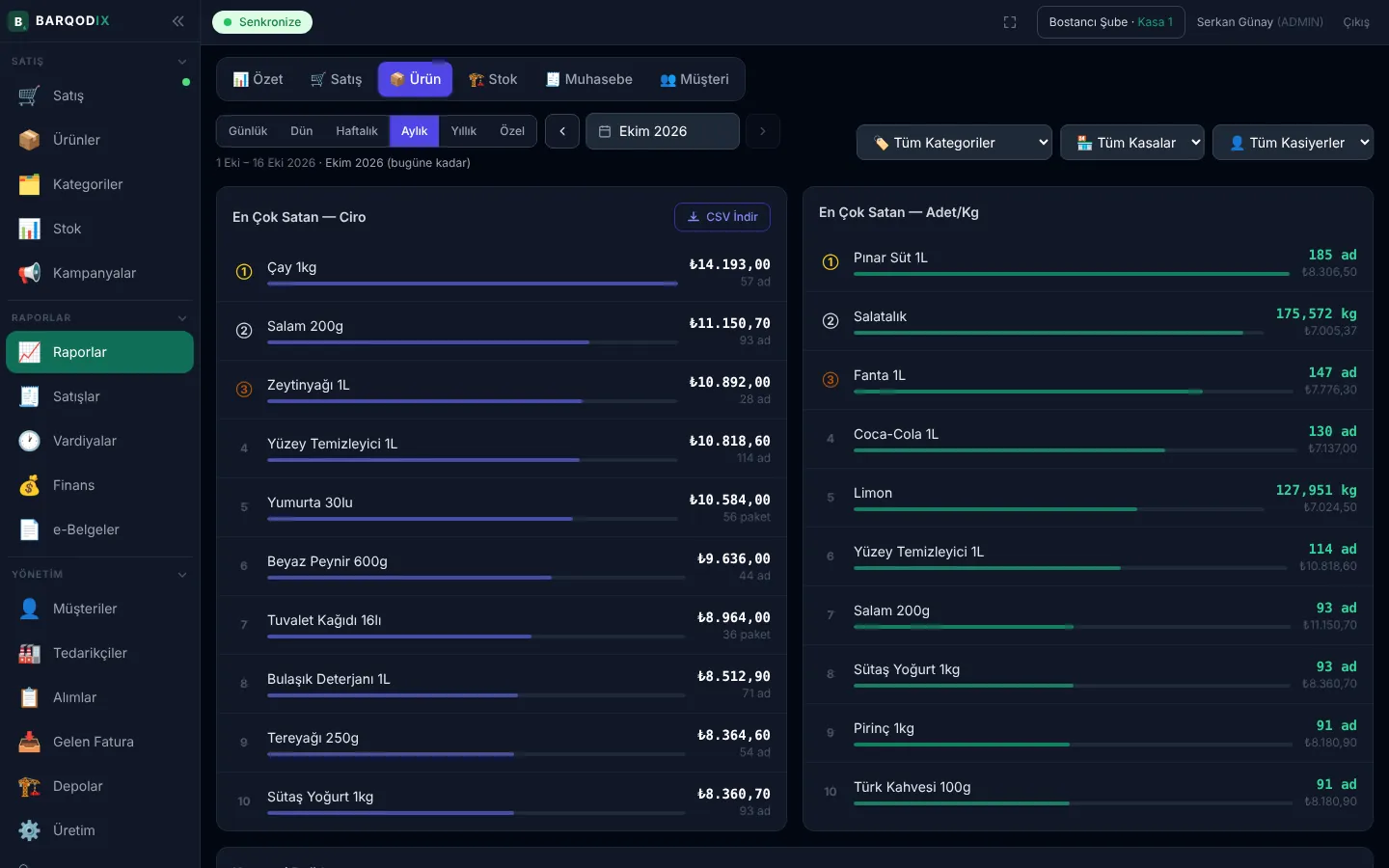
Task: Open Depolar via its crane icon
Action: click(30, 786)
